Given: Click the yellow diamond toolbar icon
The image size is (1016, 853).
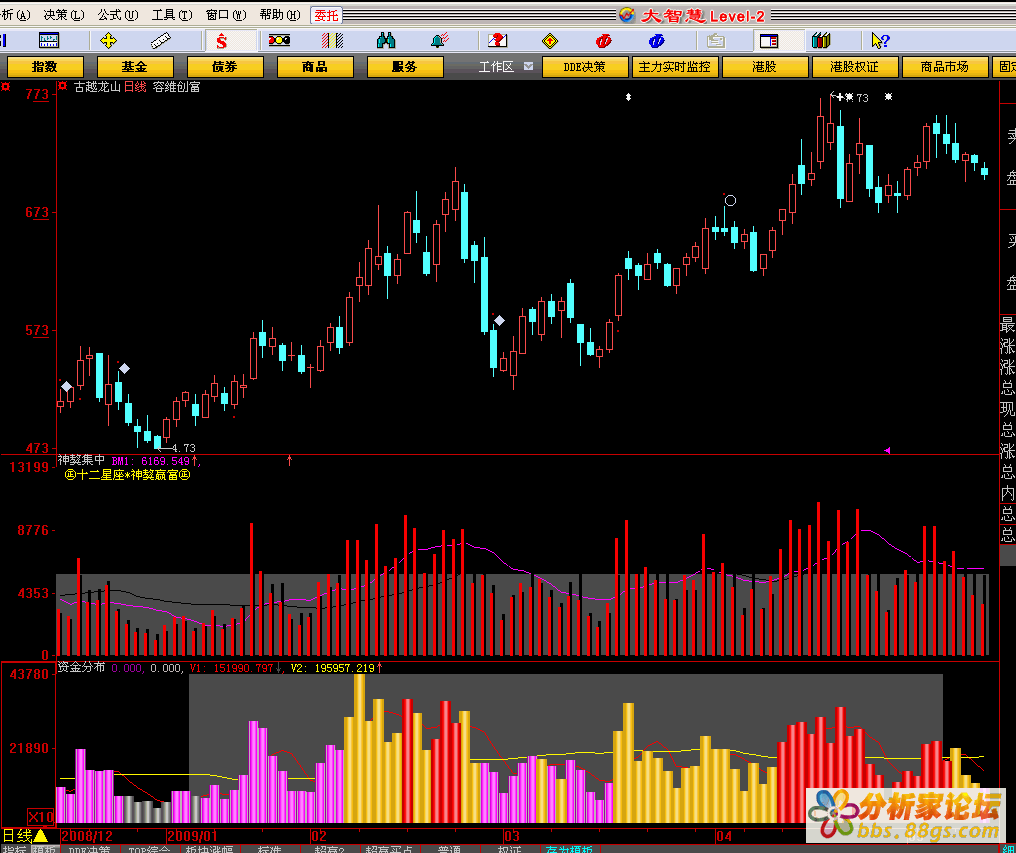Looking at the screenshot, I should [550, 41].
